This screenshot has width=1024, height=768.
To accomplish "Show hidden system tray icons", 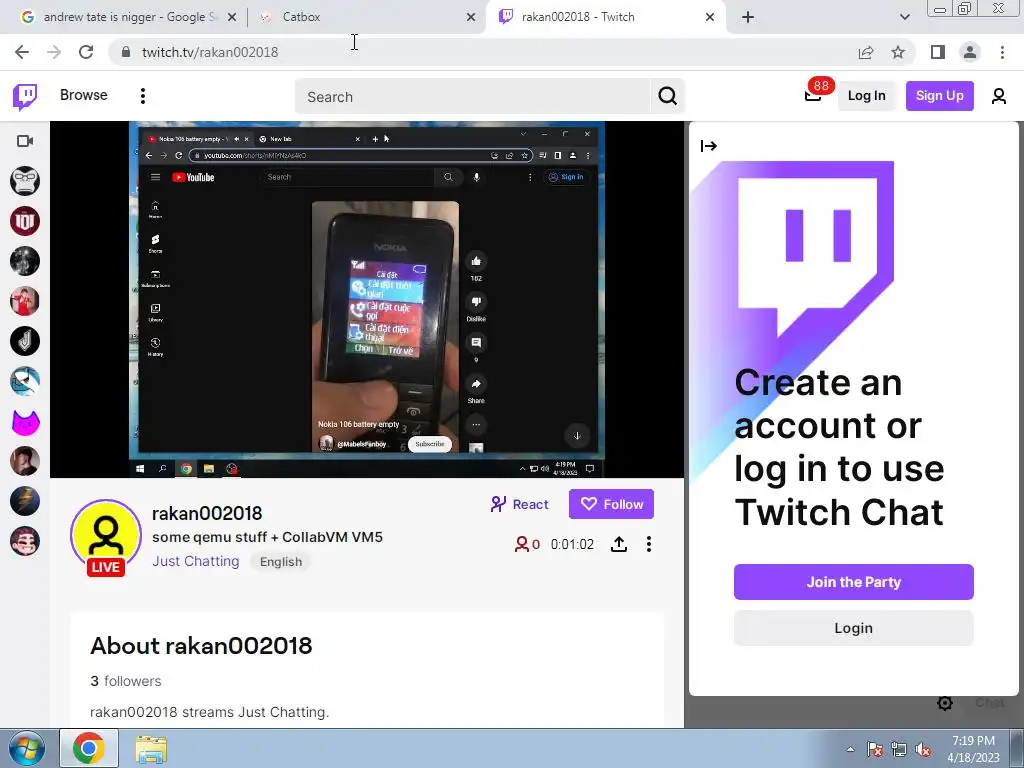I will click(x=850, y=749).
